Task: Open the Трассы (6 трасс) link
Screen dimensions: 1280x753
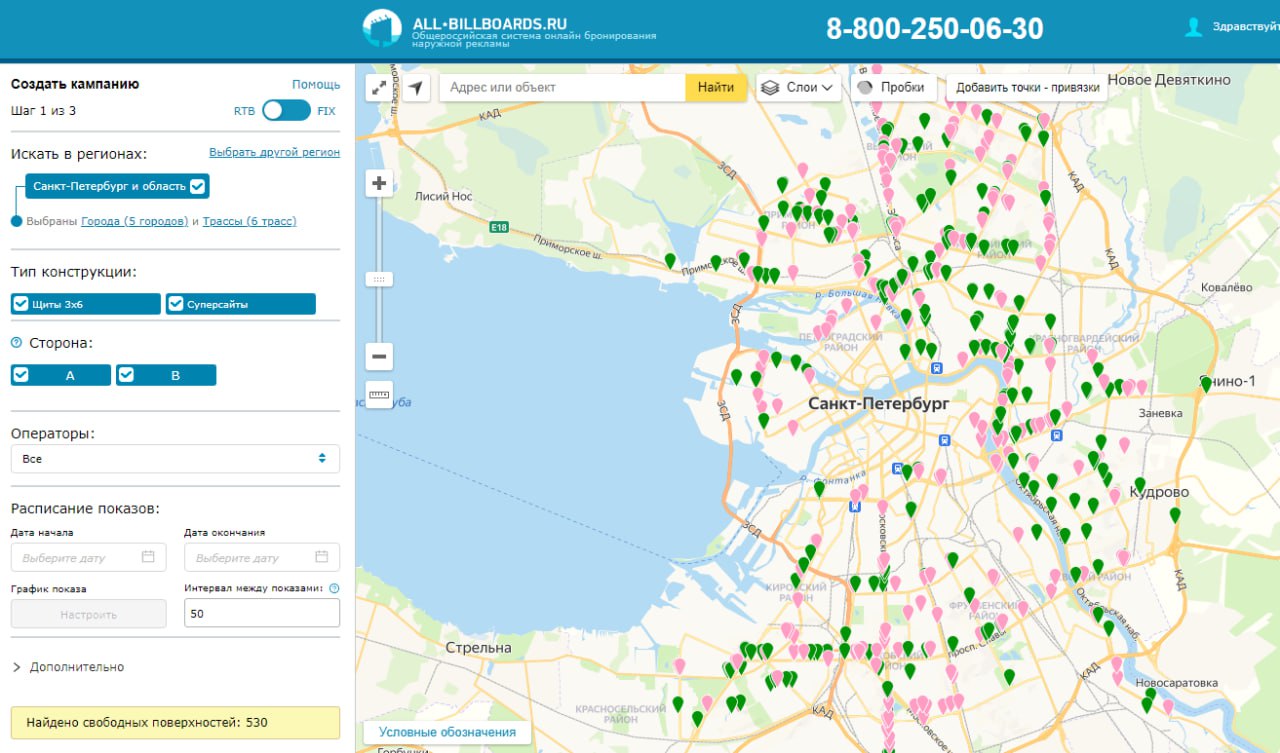Action: coord(250,221)
